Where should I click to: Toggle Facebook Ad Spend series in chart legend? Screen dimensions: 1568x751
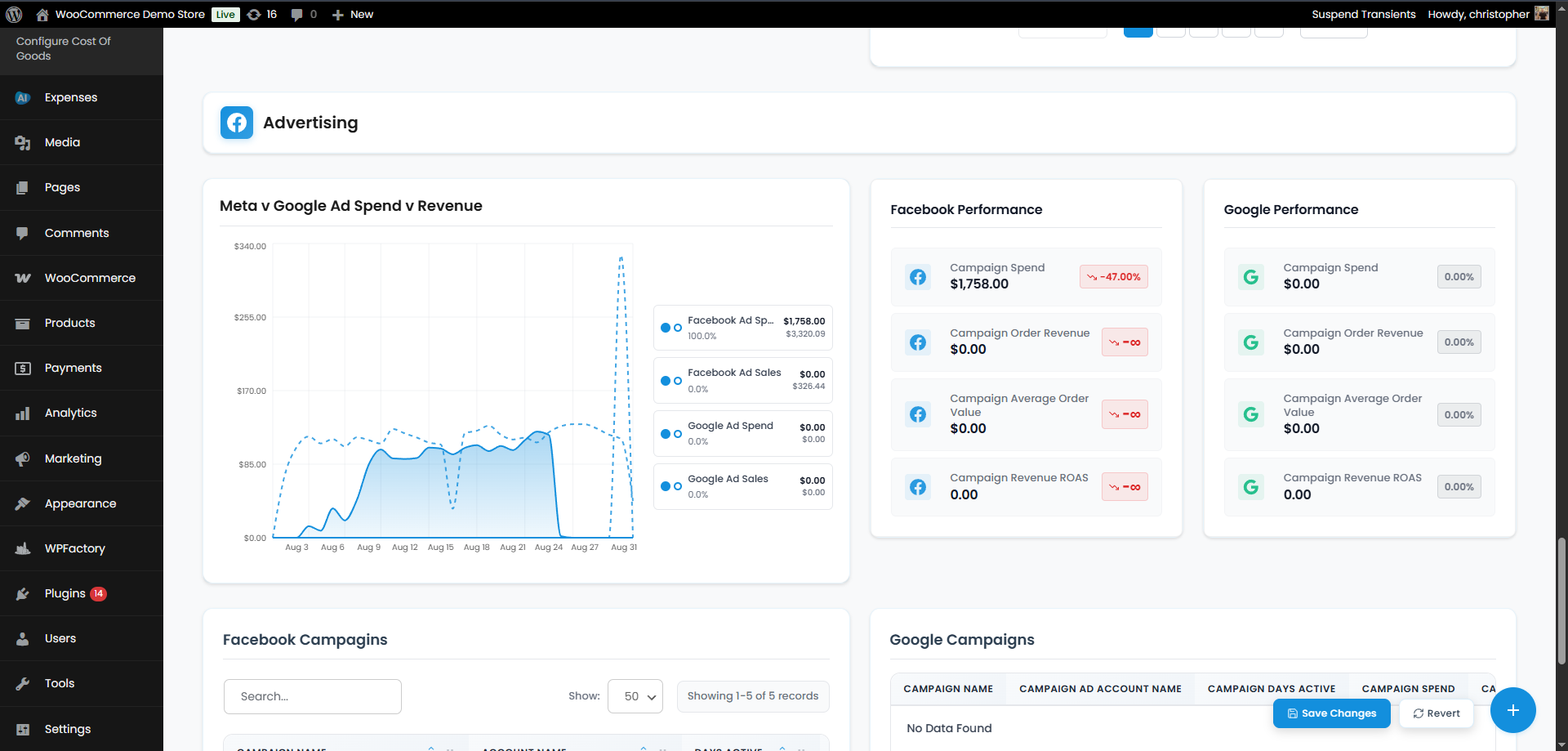click(742, 328)
